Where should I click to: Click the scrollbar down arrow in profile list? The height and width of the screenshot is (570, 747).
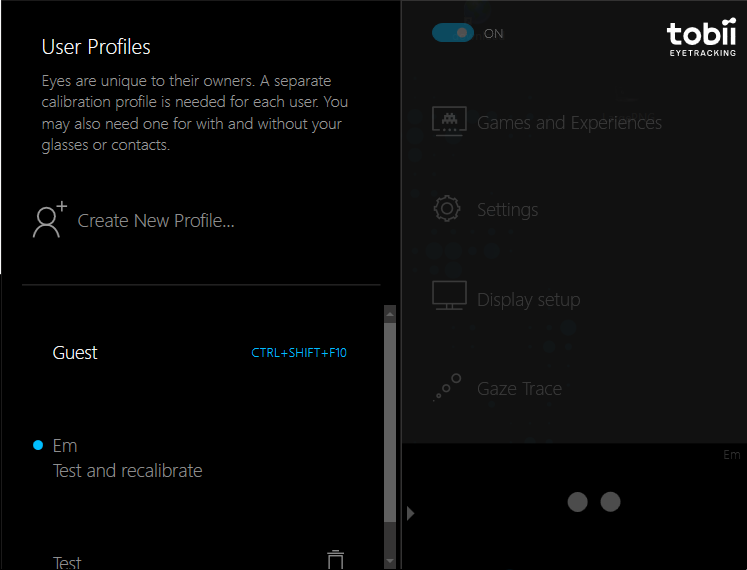pyautogui.click(x=390, y=561)
